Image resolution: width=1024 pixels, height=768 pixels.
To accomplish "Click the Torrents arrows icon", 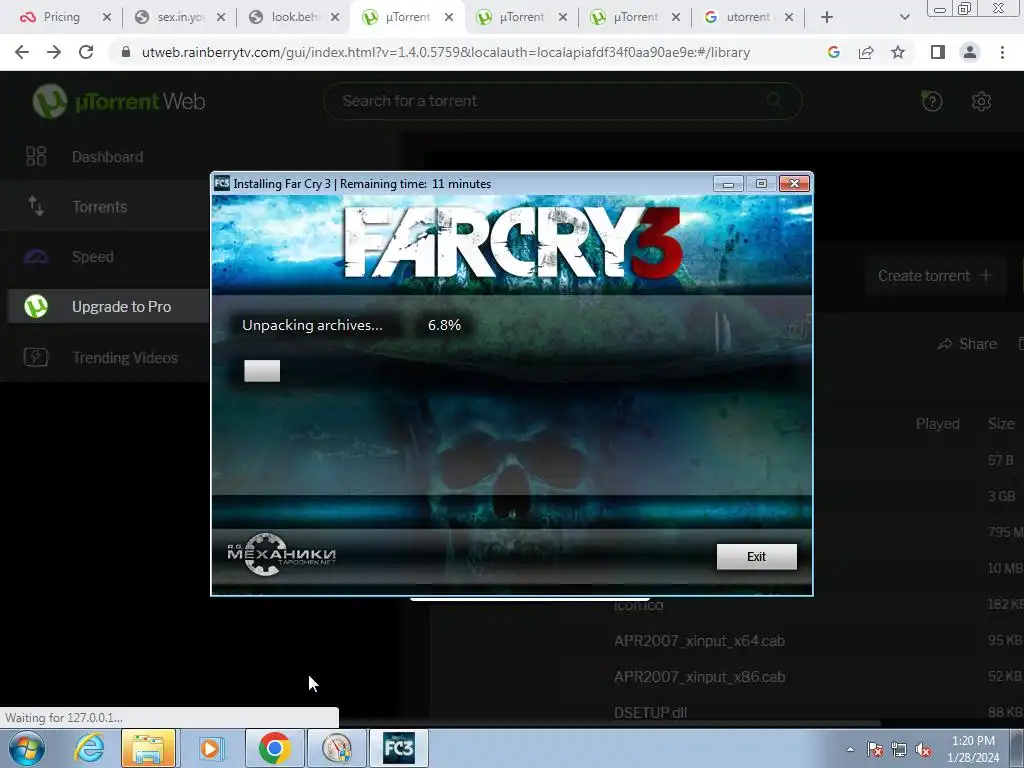I will [x=36, y=206].
